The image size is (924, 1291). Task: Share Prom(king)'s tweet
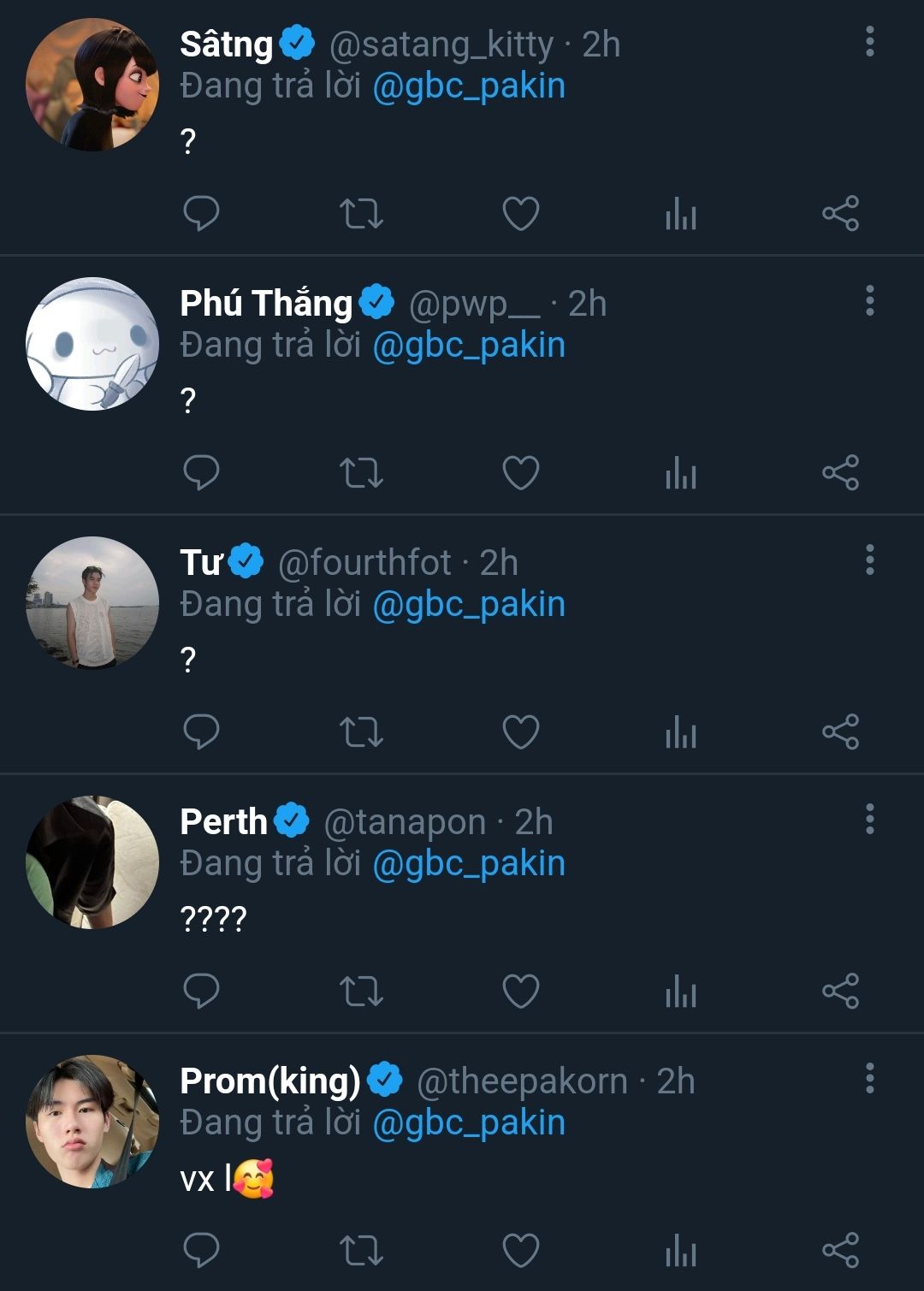click(840, 1250)
